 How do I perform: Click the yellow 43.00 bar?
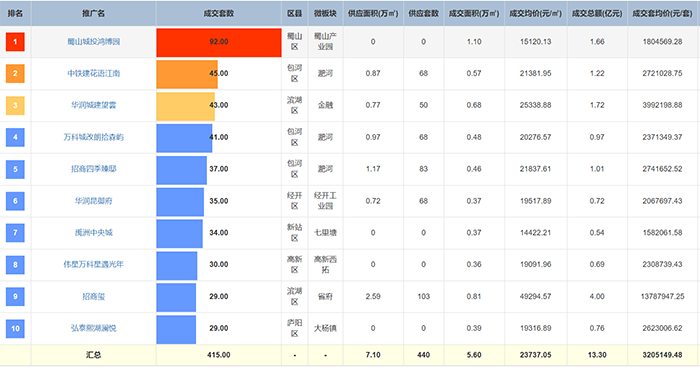pyautogui.click(x=186, y=106)
